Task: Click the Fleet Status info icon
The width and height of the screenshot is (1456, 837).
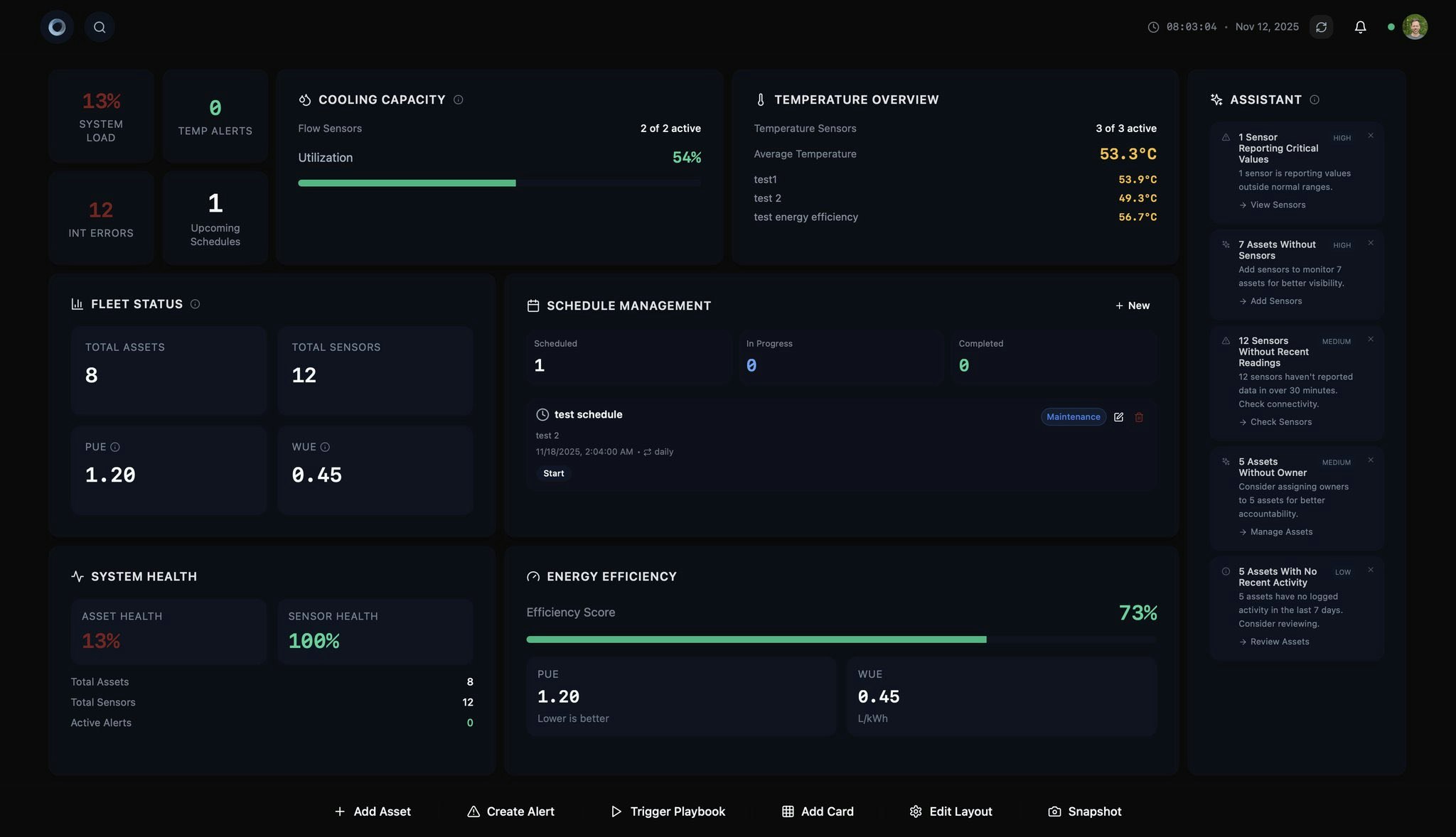Action: click(195, 304)
